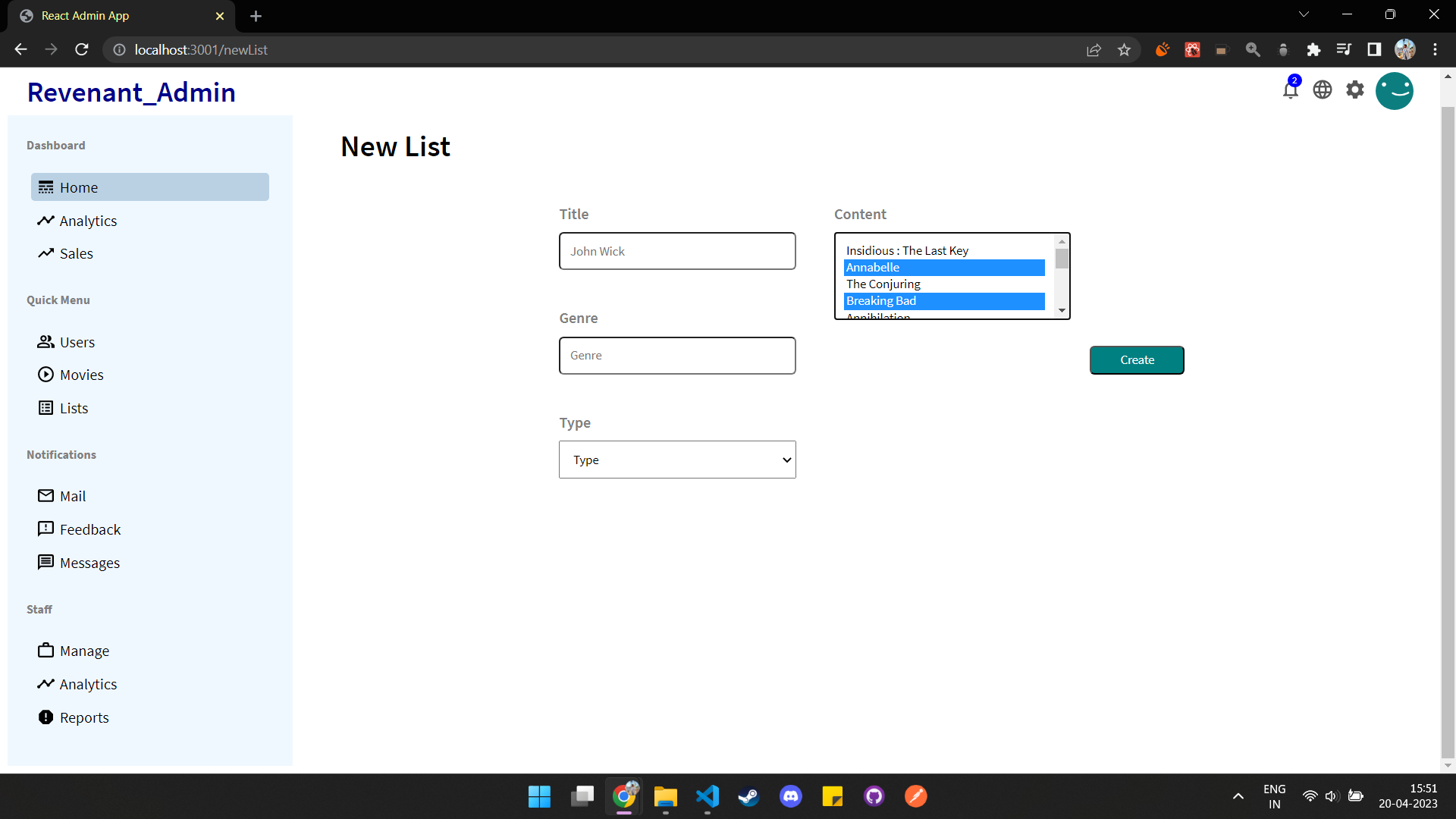
Task: Go to Home in sidebar
Action: [x=149, y=187]
